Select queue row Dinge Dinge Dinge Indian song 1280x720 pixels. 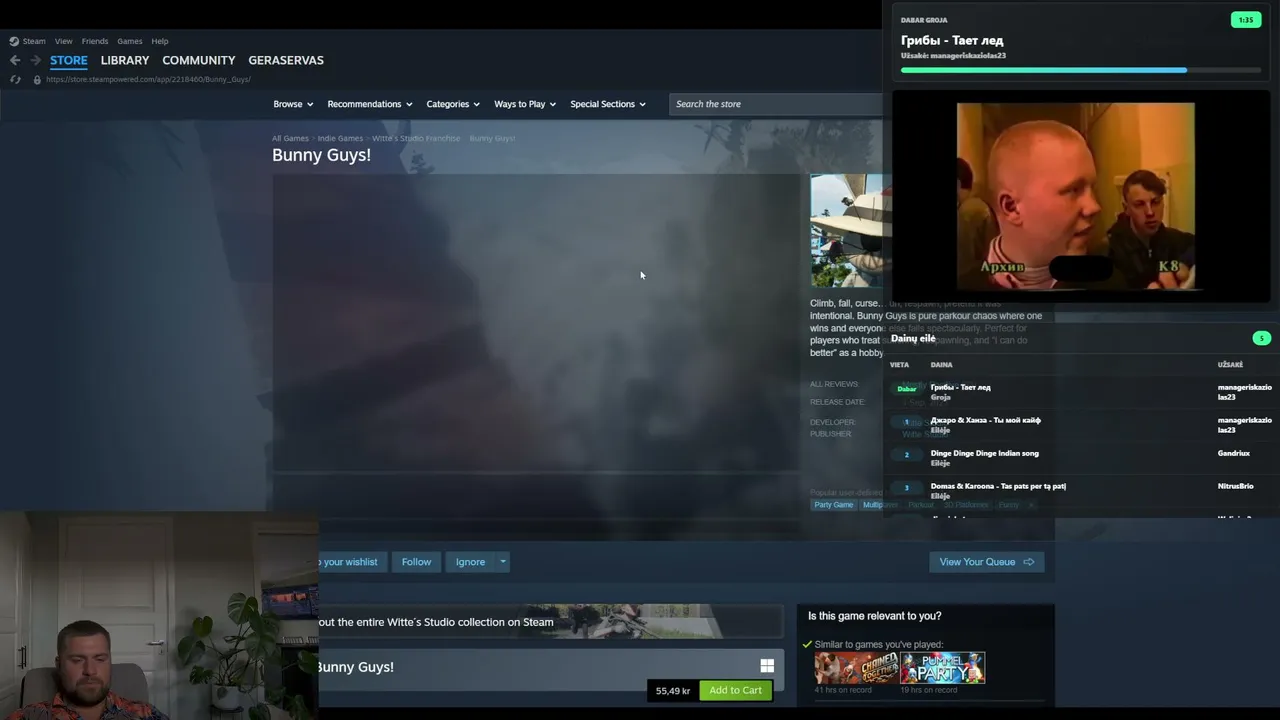(x=1080, y=458)
